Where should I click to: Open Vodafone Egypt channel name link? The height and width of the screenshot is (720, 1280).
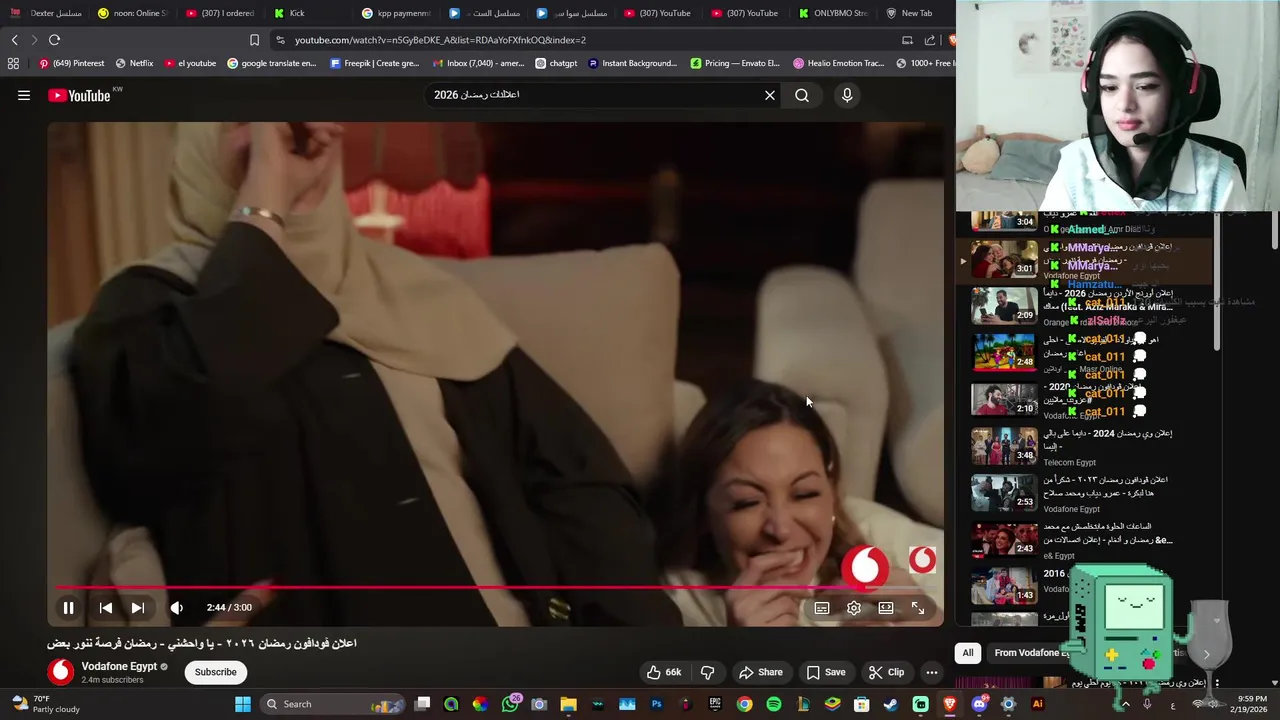(x=119, y=666)
